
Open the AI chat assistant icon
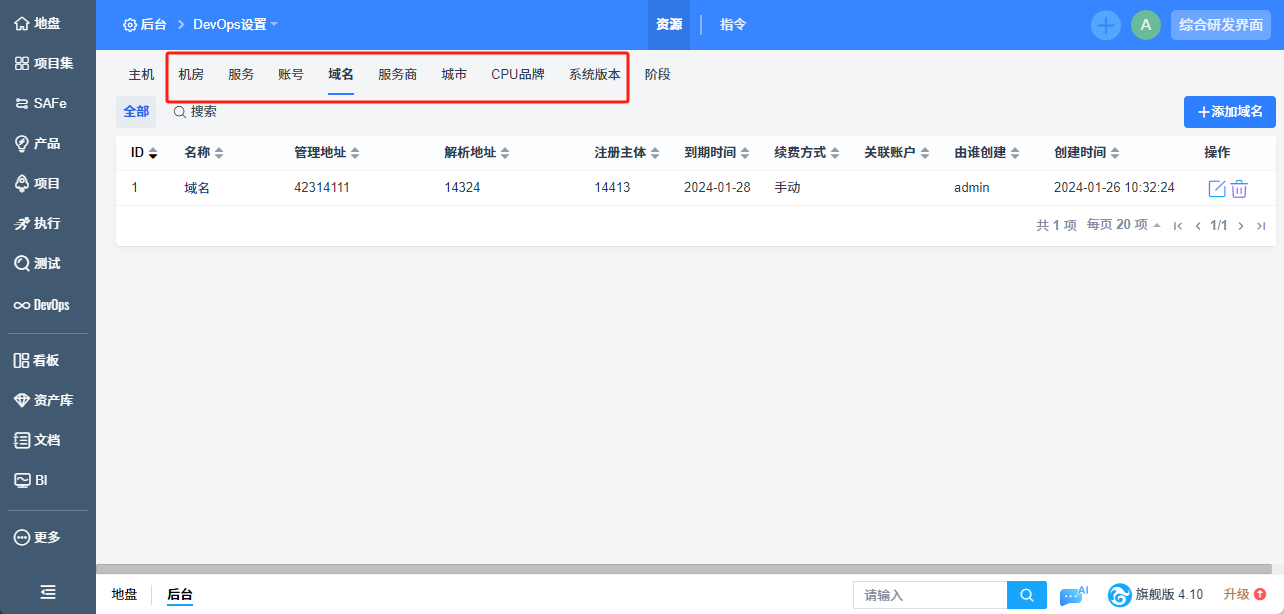pyautogui.click(x=1073, y=595)
